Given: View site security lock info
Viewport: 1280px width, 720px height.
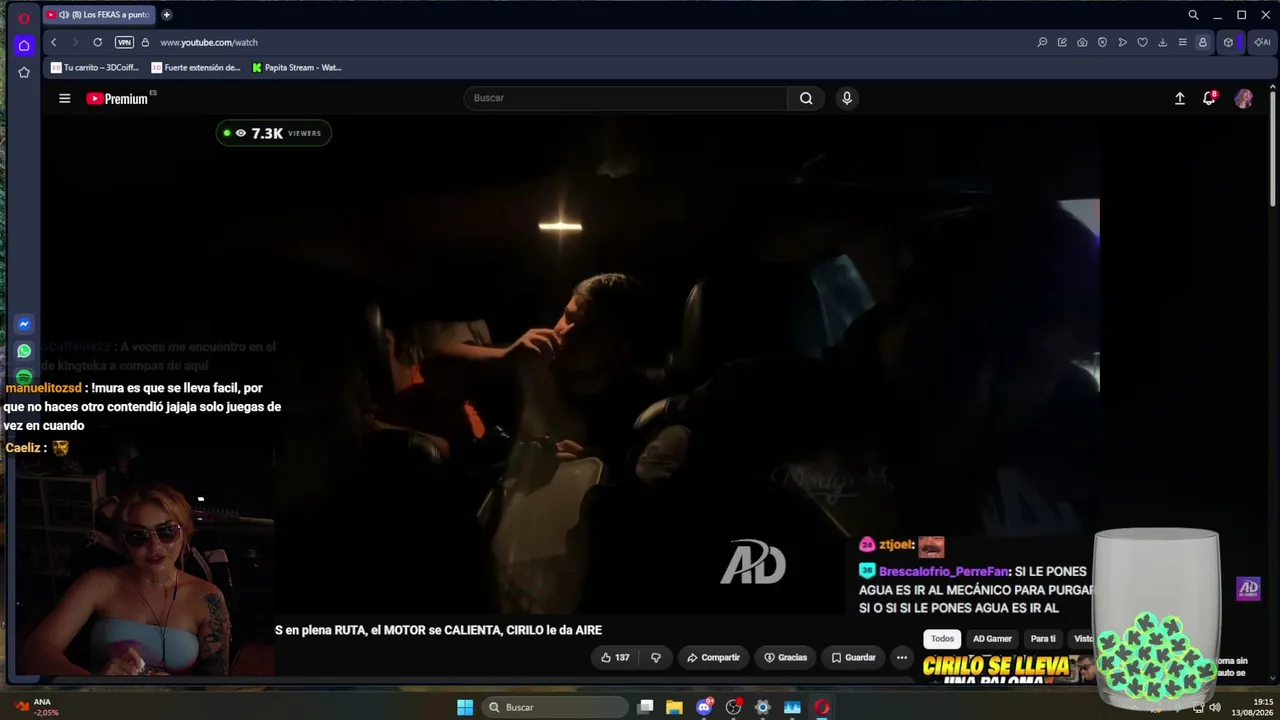Looking at the screenshot, I should (x=145, y=42).
